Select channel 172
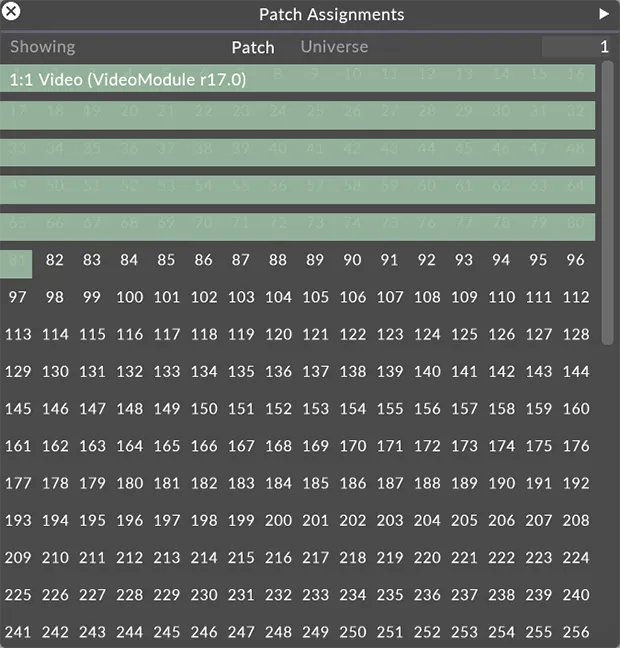This screenshot has height=648, width=620. click(x=427, y=446)
